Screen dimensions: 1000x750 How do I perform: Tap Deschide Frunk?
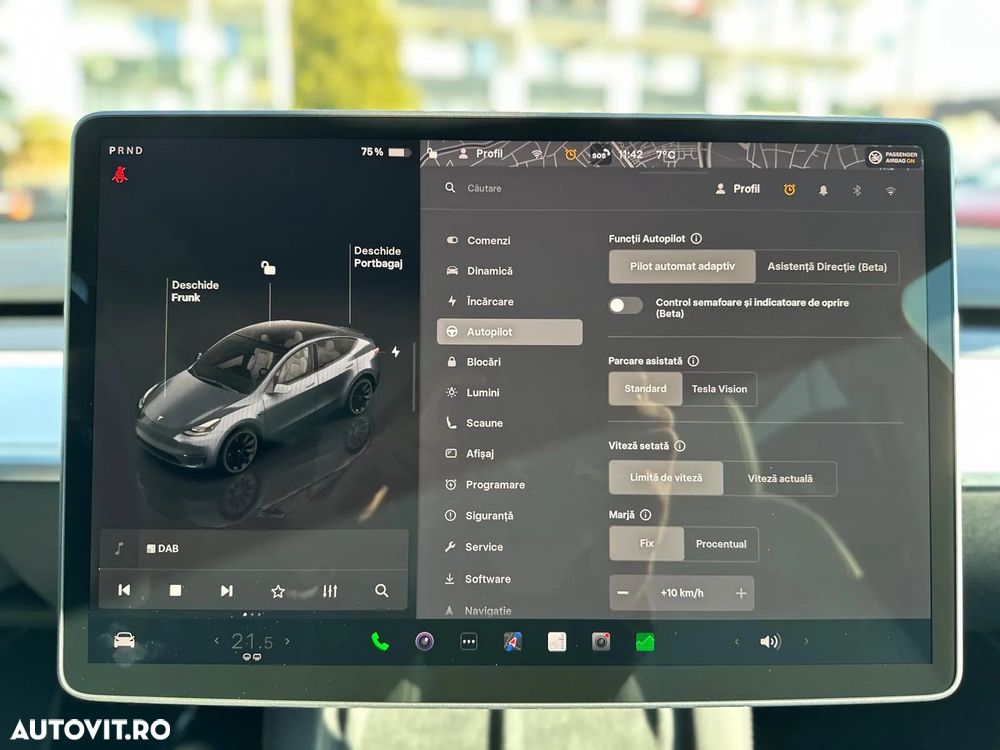[195, 291]
